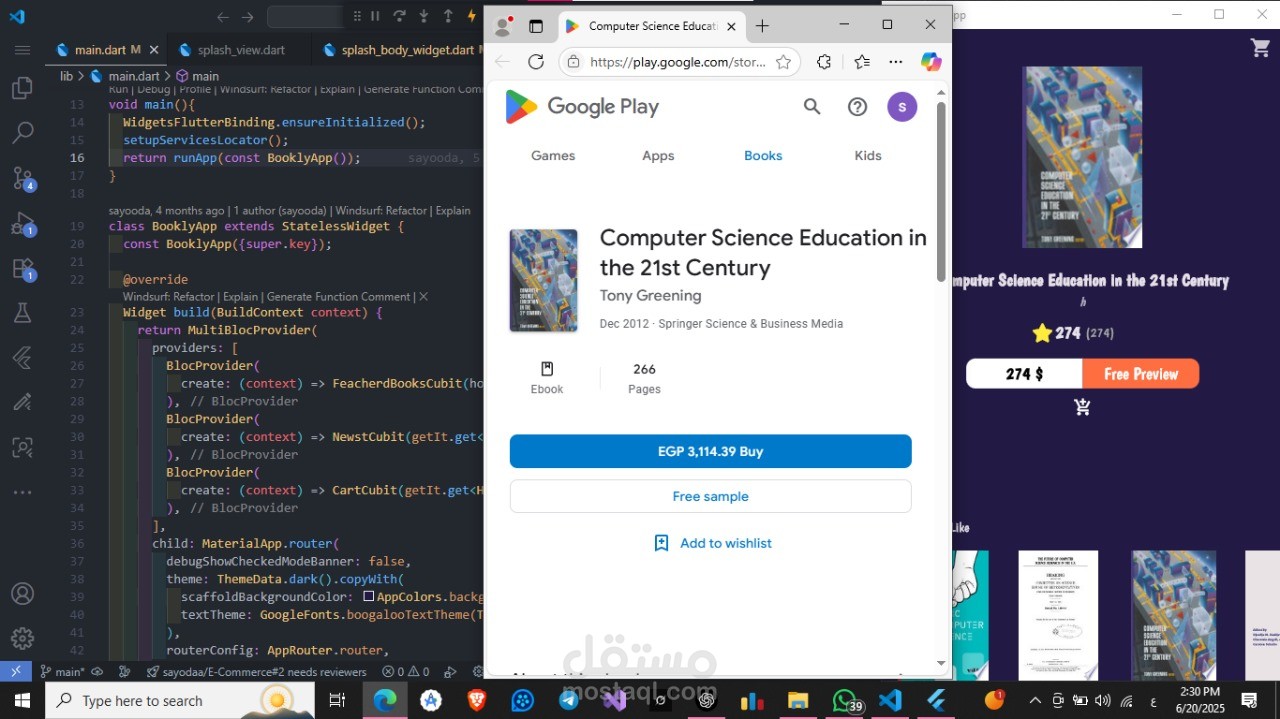Click the Edge profile avatar icon

[x=504, y=26]
